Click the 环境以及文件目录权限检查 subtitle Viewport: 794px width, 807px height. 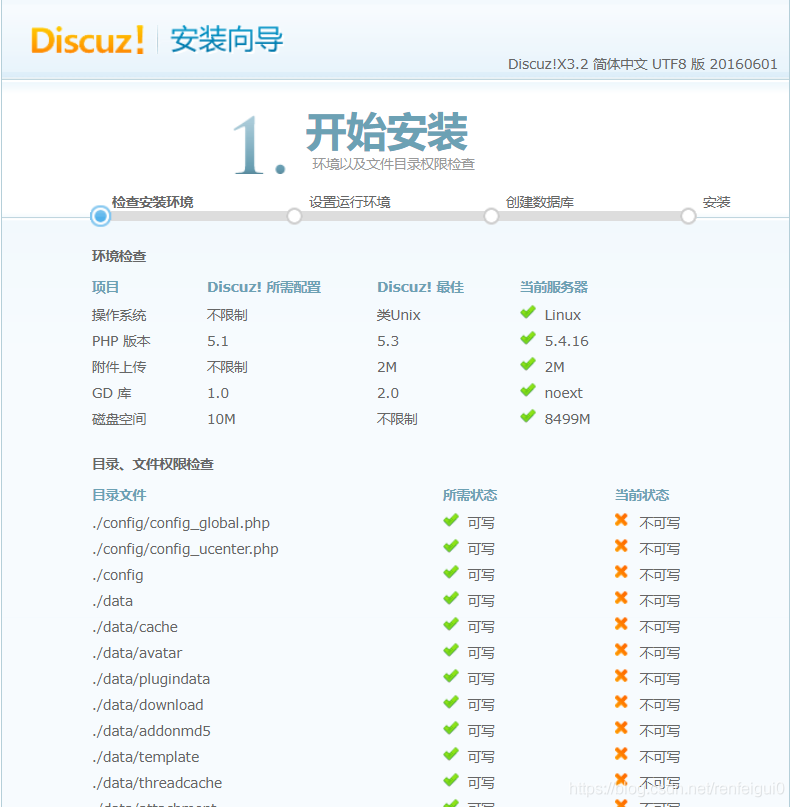tap(393, 164)
